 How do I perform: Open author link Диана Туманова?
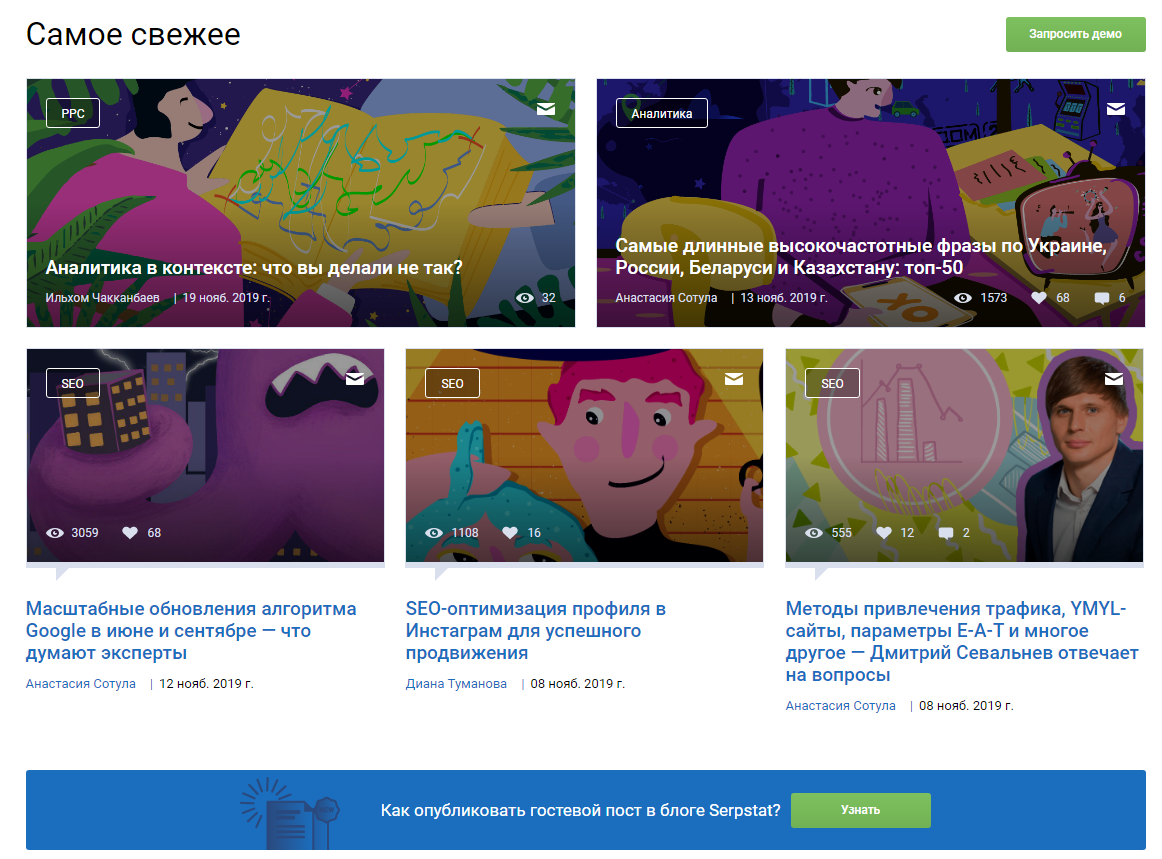point(456,683)
